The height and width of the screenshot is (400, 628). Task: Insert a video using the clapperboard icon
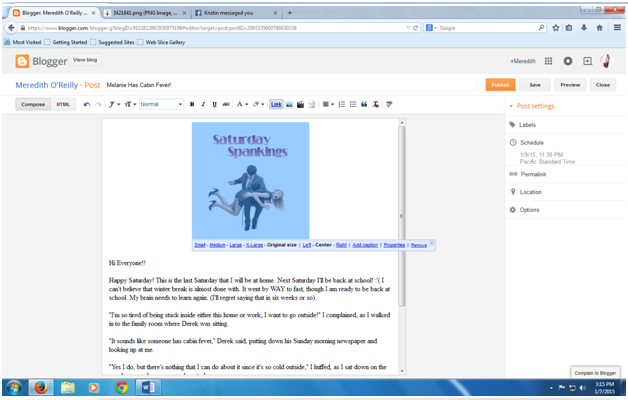pos(300,105)
